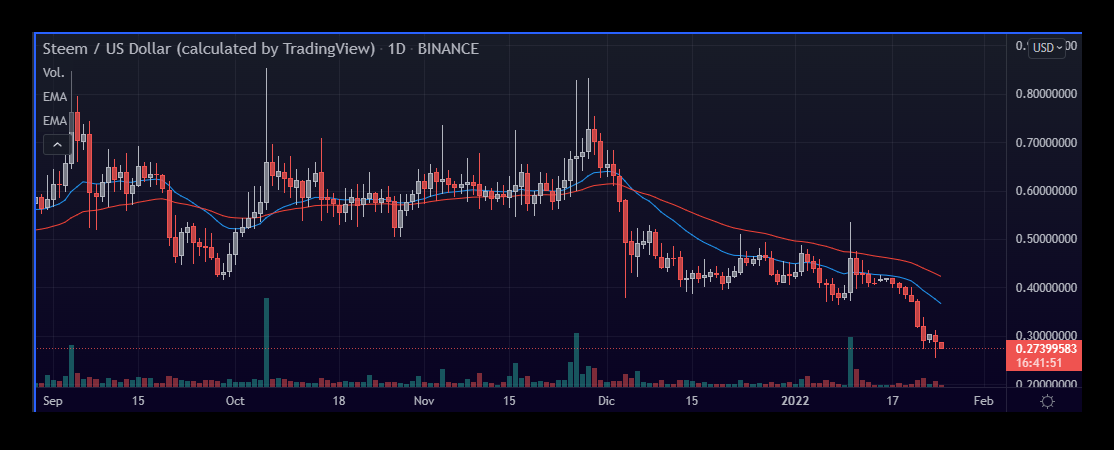Screen dimensions: 1114x450
Task: Click the 0.70000000 price axis label
Action: click(x=1047, y=142)
